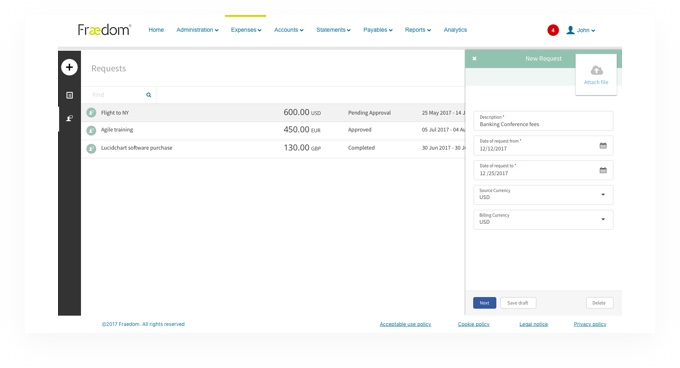Click the Next button
Image resolution: width=680 pixels, height=368 pixels.
pyautogui.click(x=484, y=303)
